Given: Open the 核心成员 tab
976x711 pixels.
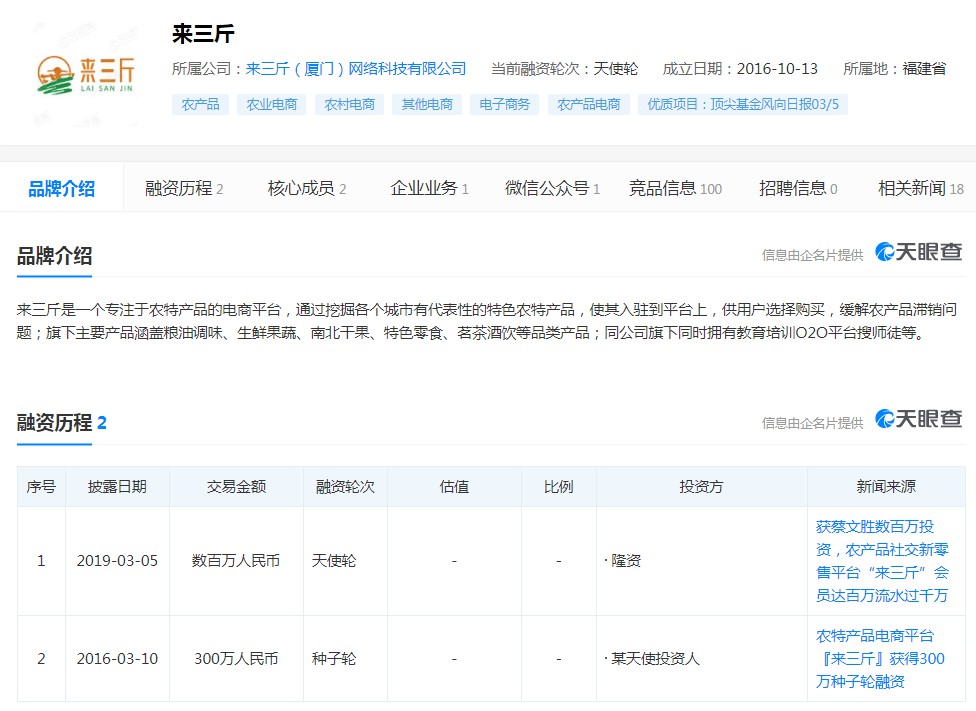Looking at the screenshot, I should pos(306,188).
